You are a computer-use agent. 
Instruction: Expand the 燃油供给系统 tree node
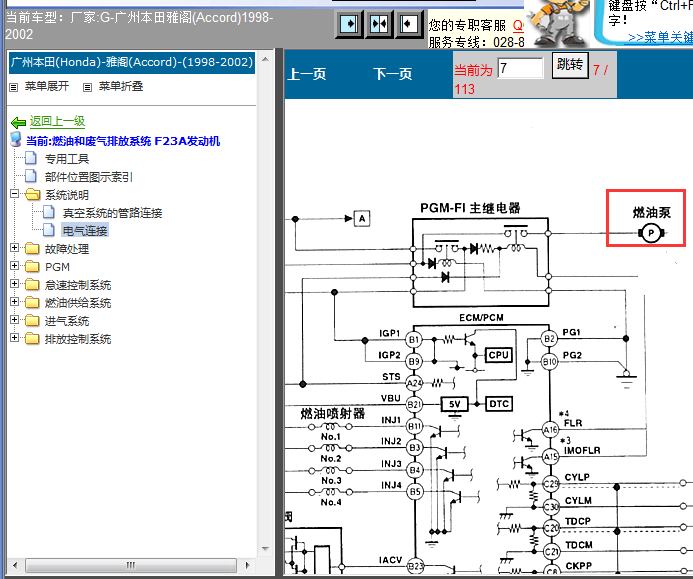point(15,301)
